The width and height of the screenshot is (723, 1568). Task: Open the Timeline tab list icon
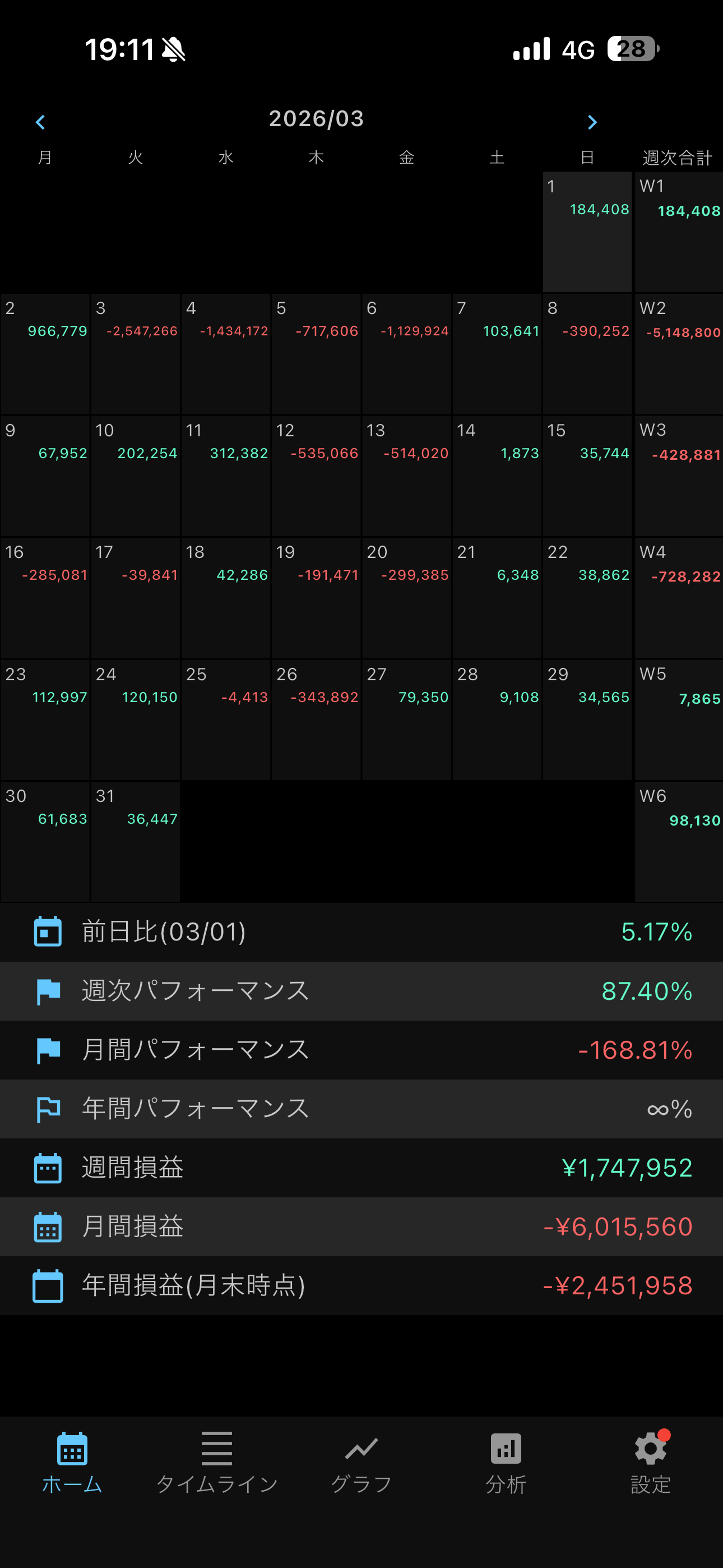(217, 1449)
